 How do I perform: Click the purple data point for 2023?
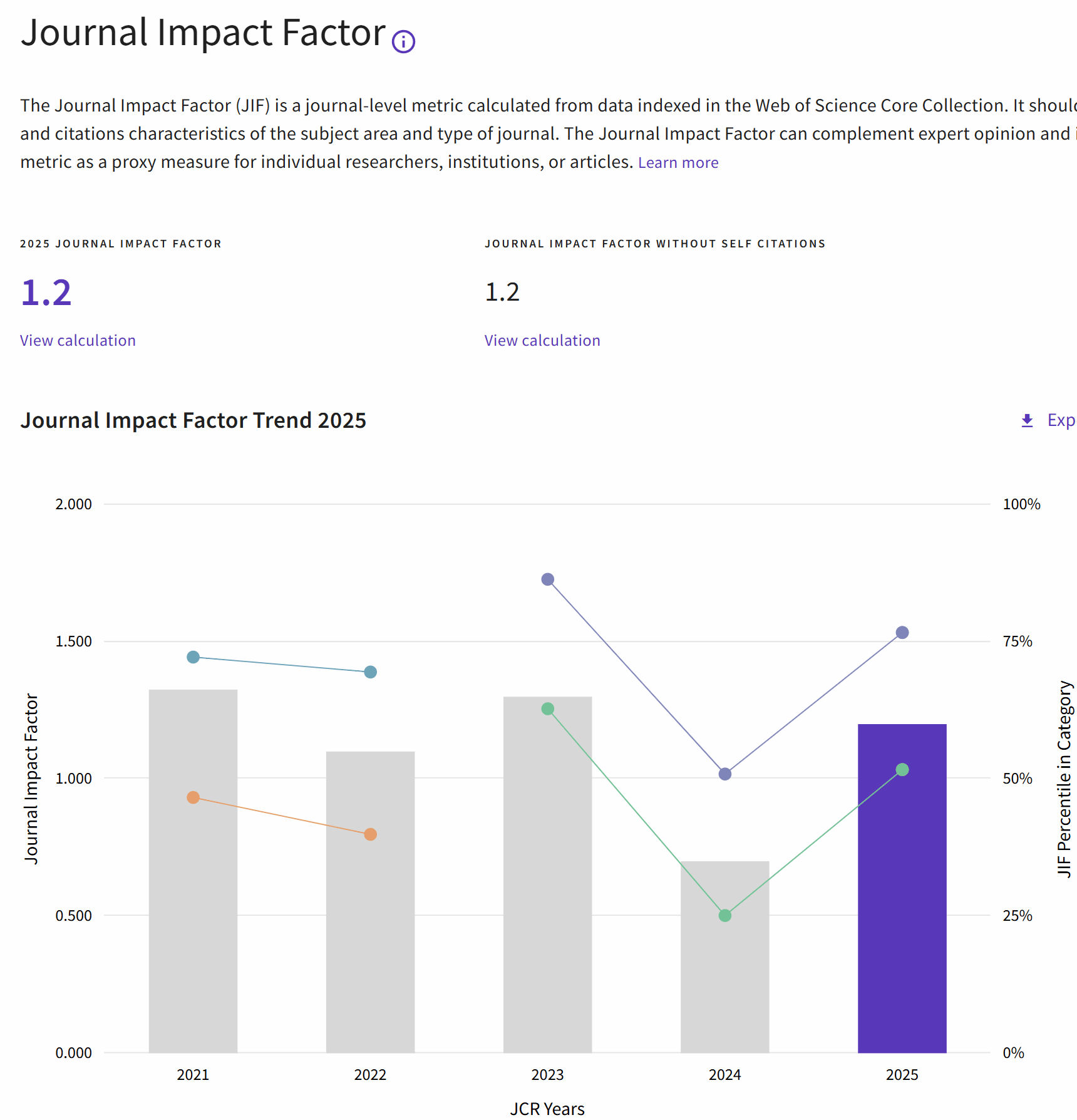click(x=547, y=579)
